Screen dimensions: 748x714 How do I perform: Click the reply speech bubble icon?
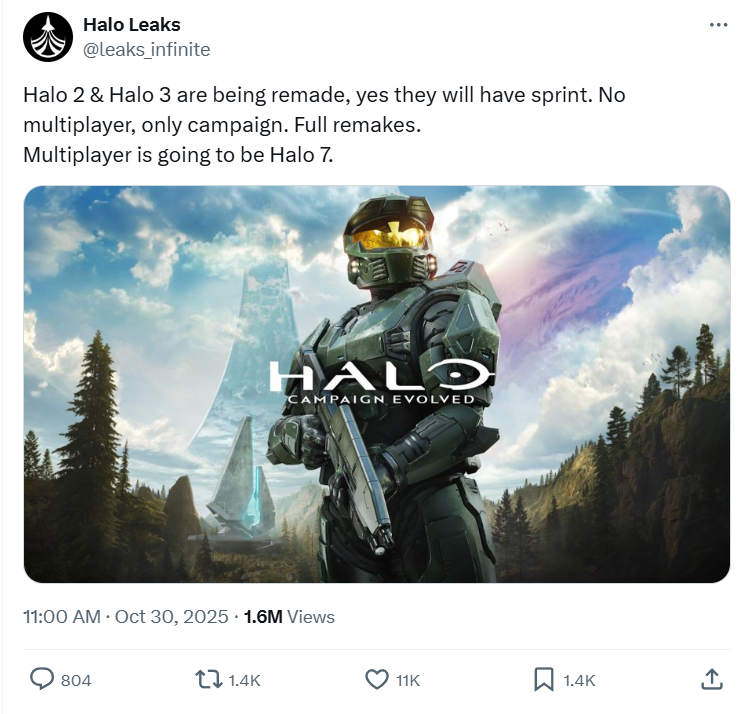pos(42,679)
